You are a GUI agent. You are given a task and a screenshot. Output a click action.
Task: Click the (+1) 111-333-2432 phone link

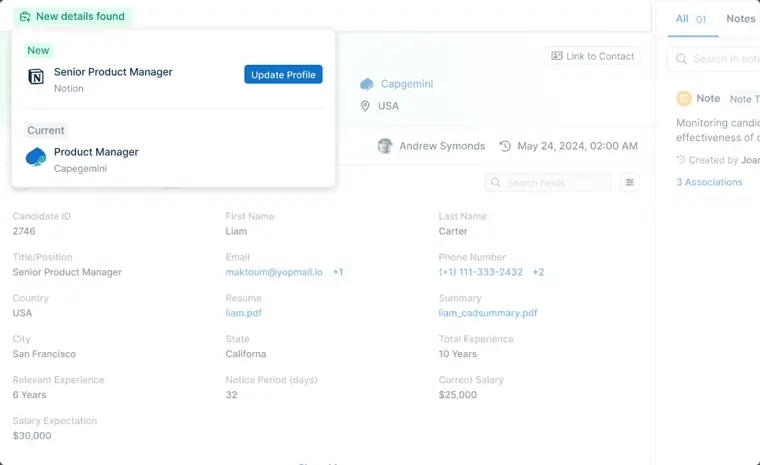click(481, 272)
